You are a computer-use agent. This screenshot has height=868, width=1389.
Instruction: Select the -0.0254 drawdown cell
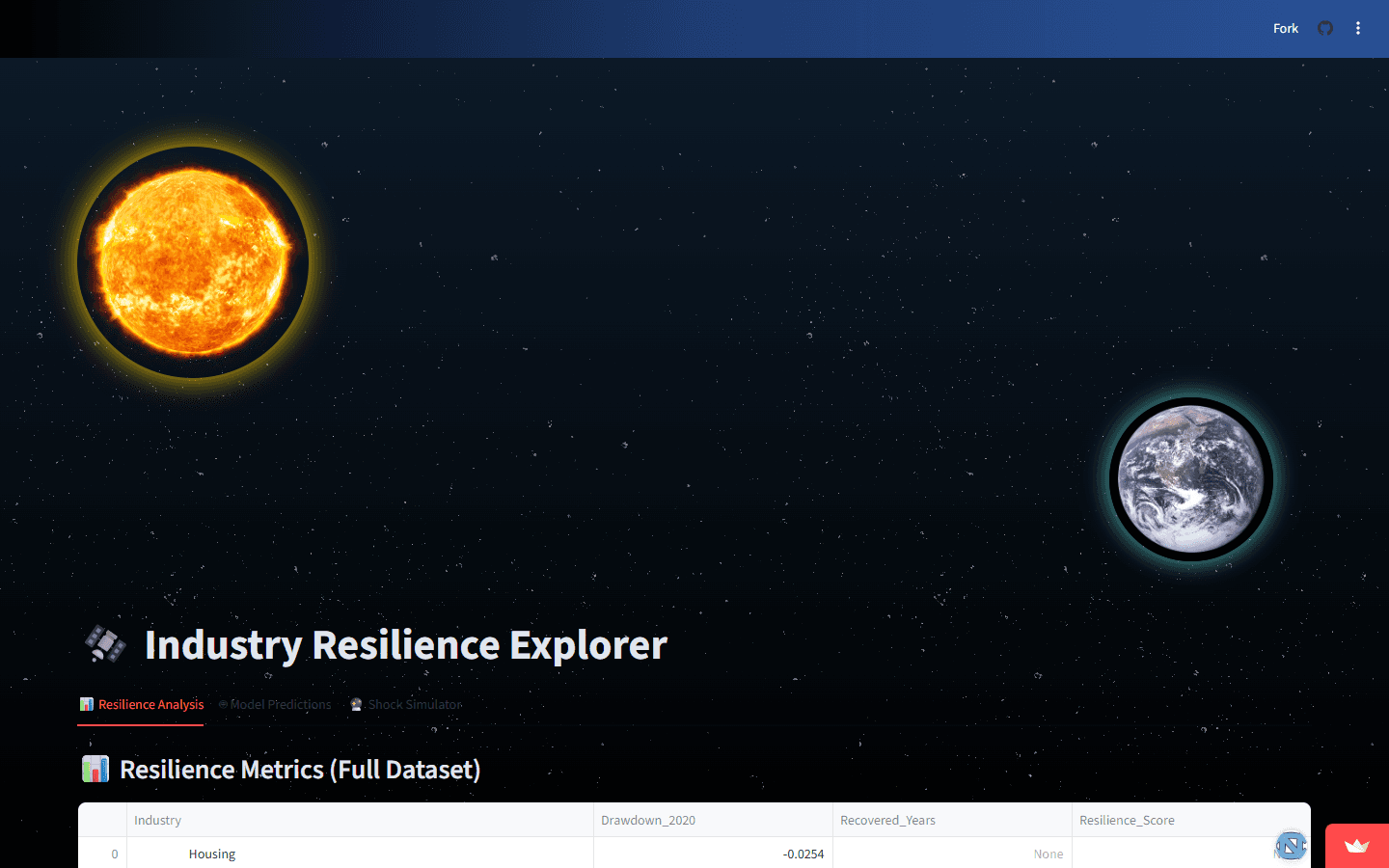point(713,854)
